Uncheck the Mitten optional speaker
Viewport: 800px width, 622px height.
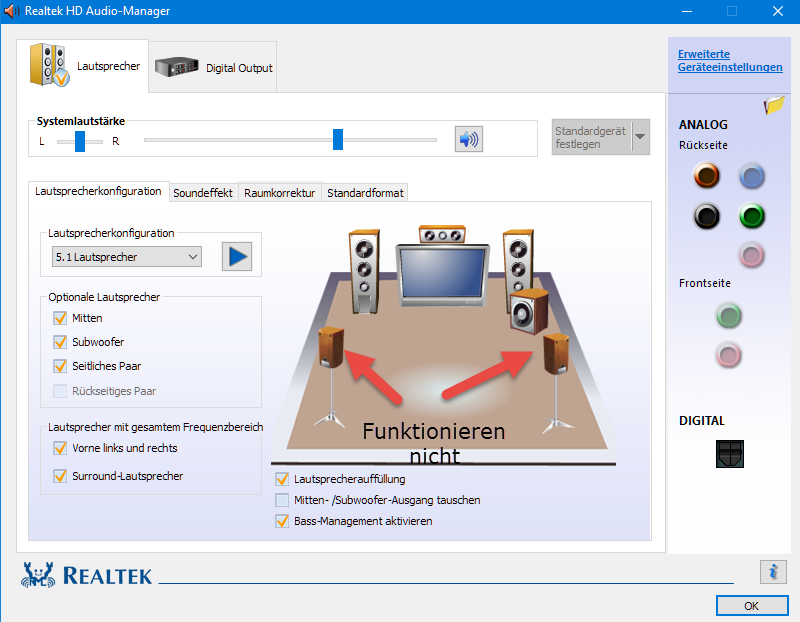[x=60, y=318]
